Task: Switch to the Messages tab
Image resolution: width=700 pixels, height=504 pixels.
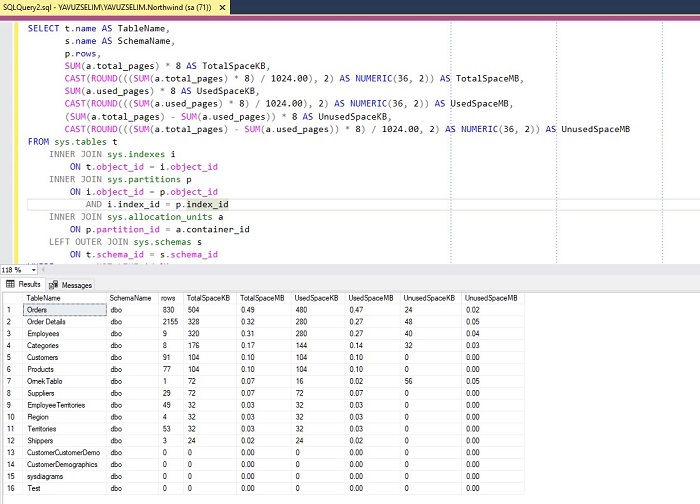Action: coord(71,285)
